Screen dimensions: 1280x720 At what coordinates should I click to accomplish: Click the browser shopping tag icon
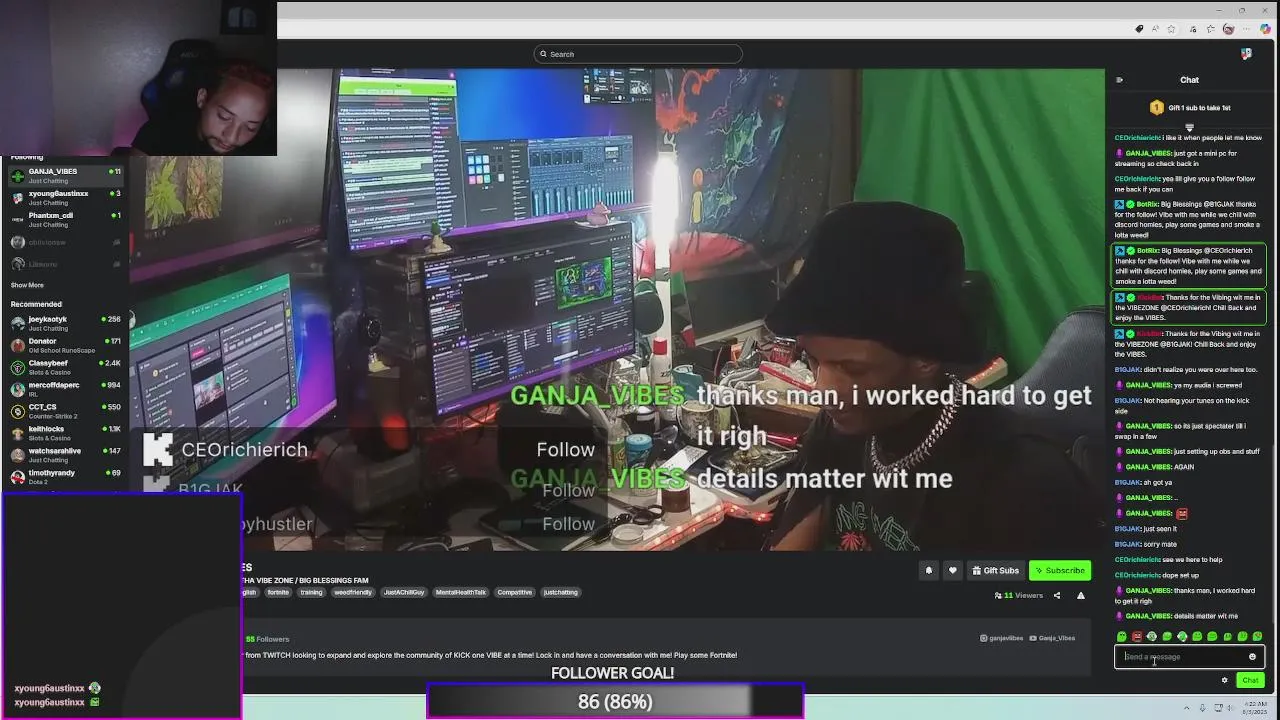point(1139,29)
